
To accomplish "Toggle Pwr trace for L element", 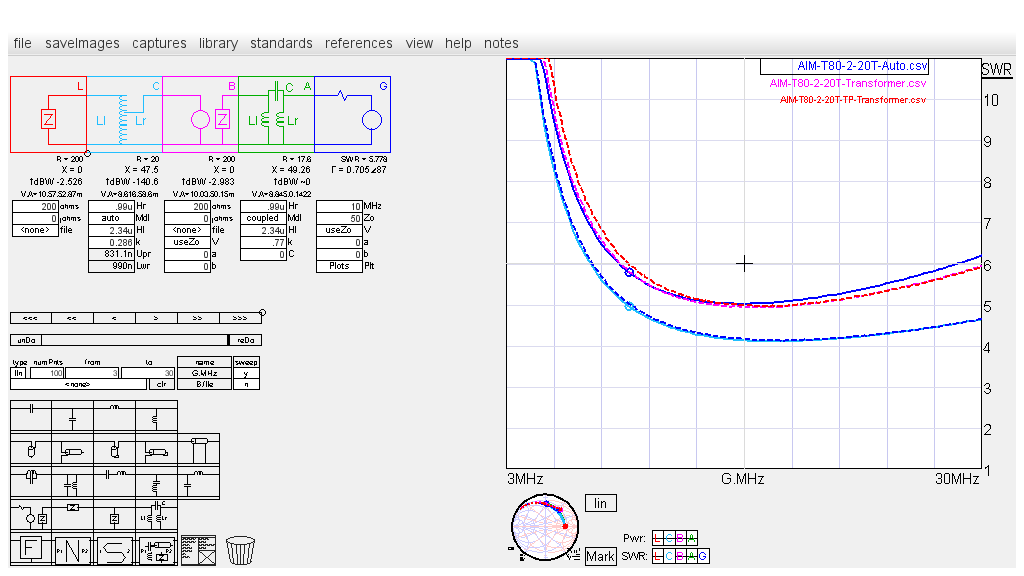I will (658, 538).
